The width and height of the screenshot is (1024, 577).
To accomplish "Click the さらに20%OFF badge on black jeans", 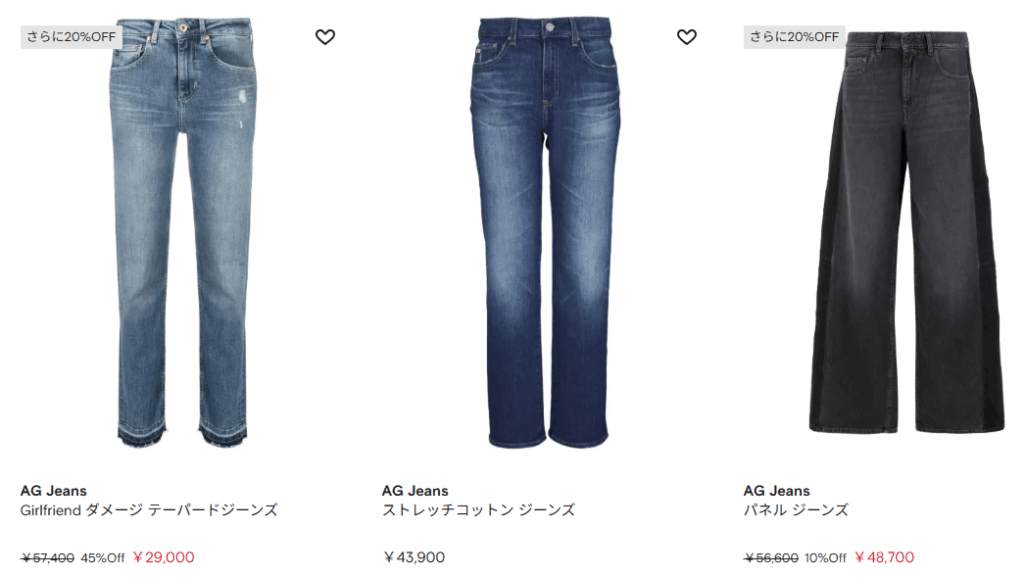I will click(794, 37).
